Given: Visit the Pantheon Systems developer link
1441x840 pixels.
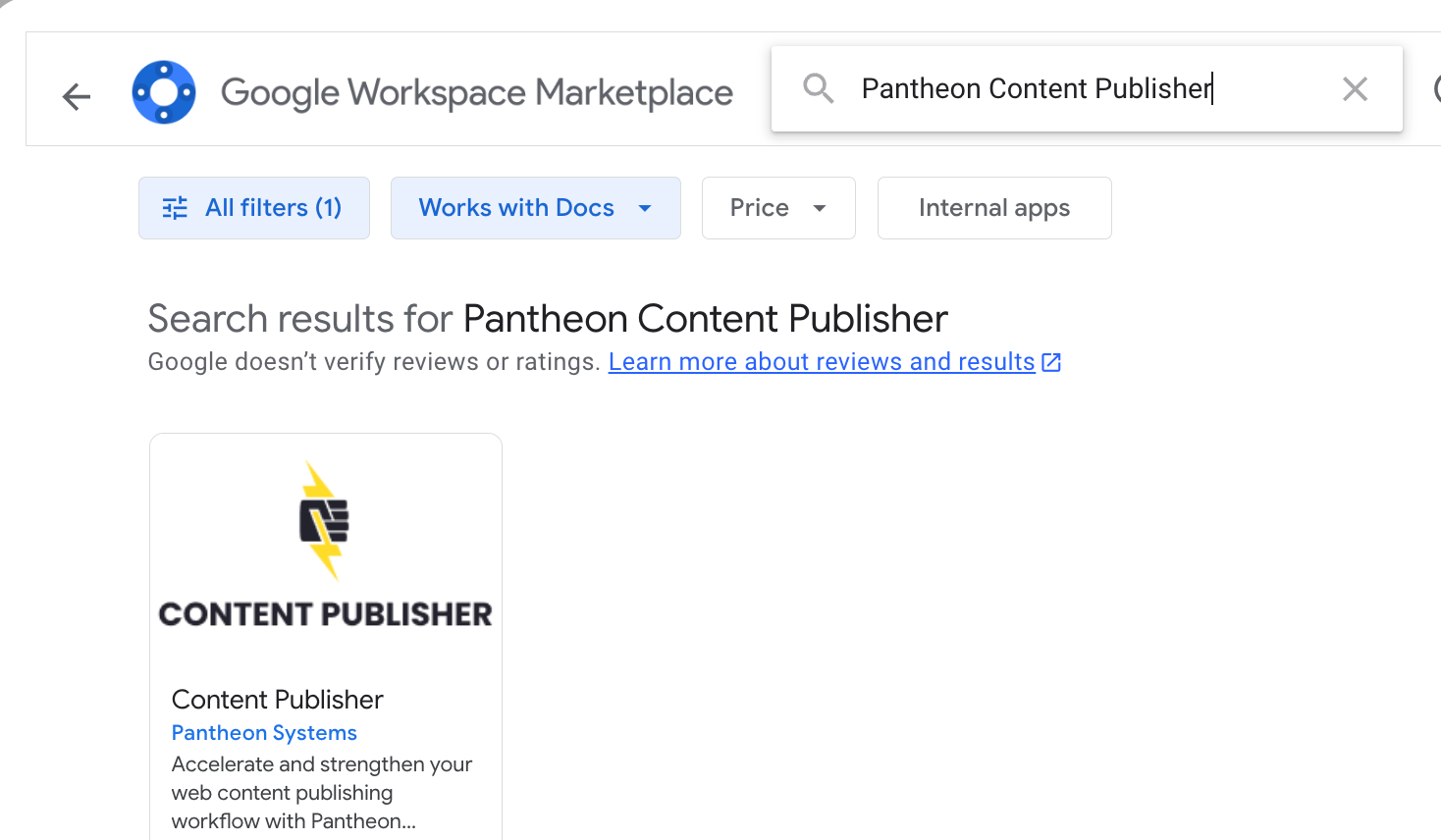Looking at the screenshot, I should (x=264, y=733).
